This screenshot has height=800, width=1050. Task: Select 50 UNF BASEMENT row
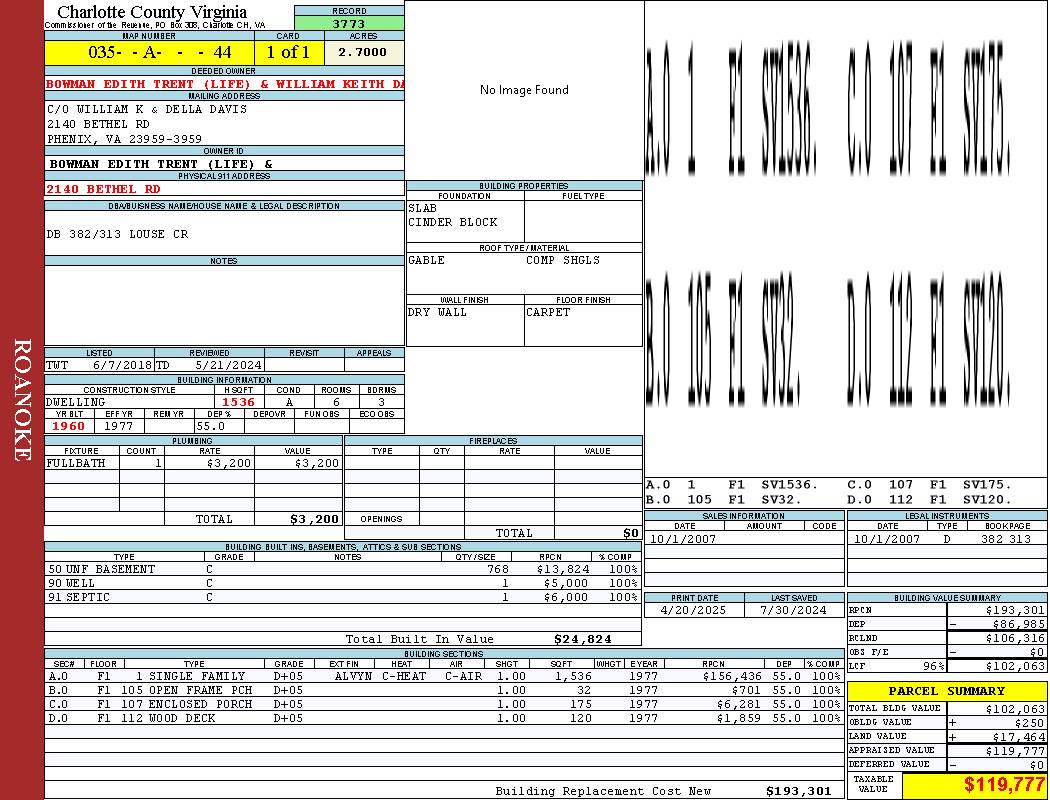(343, 569)
